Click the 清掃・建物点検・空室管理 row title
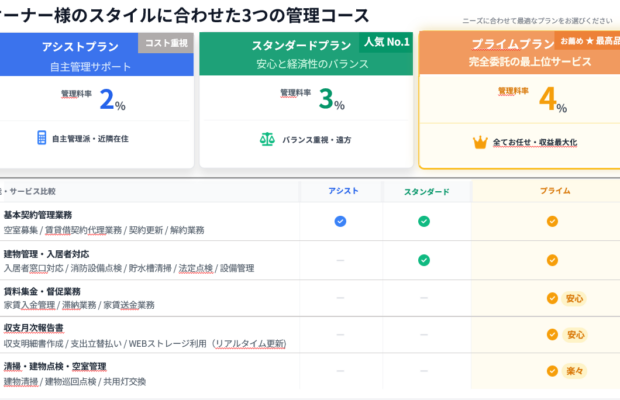 (55, 366)
